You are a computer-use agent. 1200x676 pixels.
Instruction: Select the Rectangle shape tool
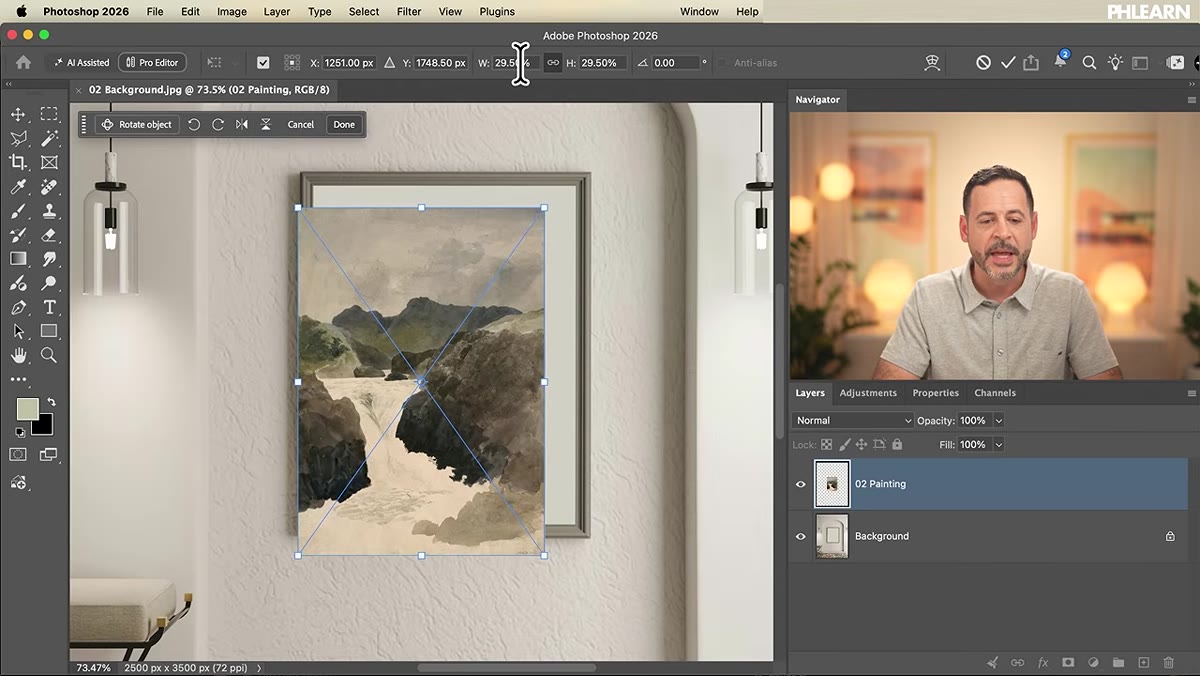point(49,331)
